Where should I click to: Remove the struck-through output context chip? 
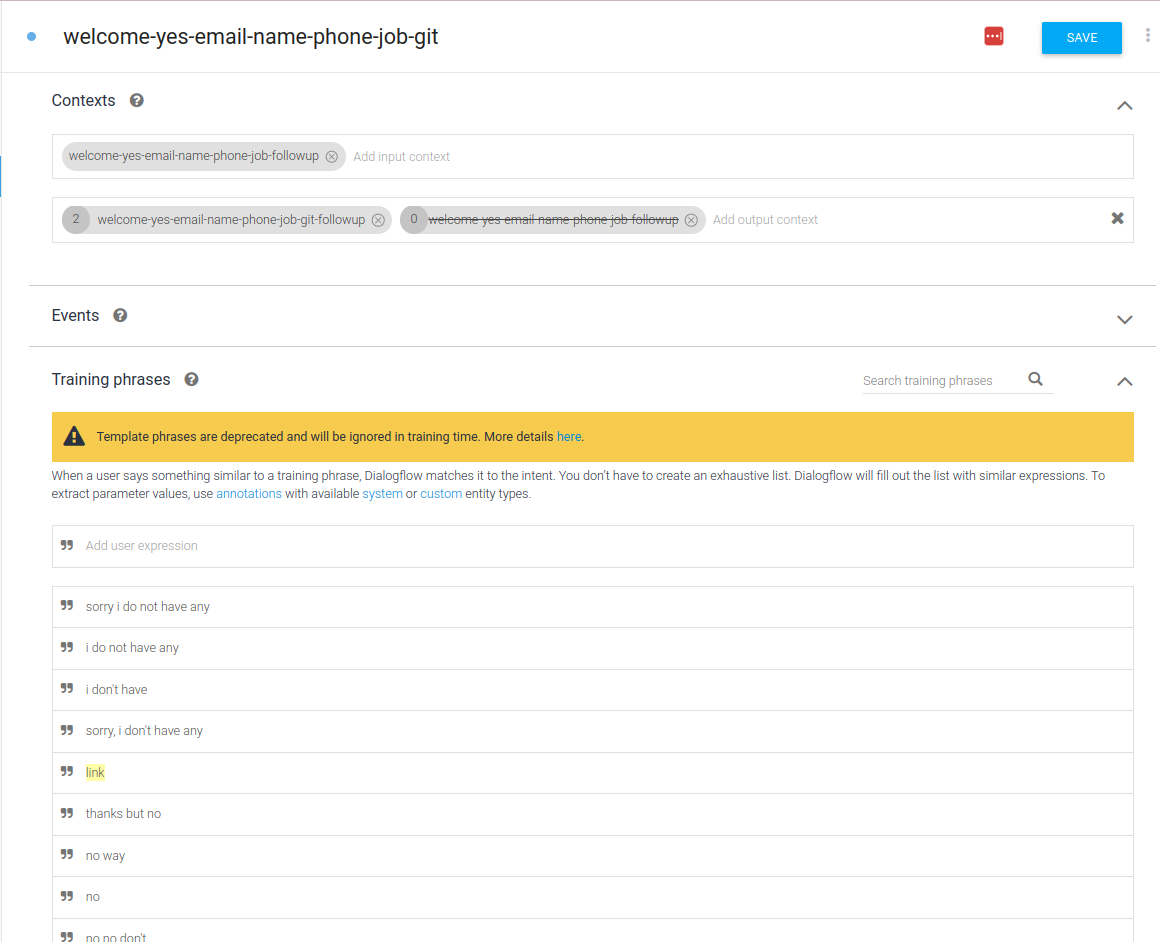click(691, 220)
